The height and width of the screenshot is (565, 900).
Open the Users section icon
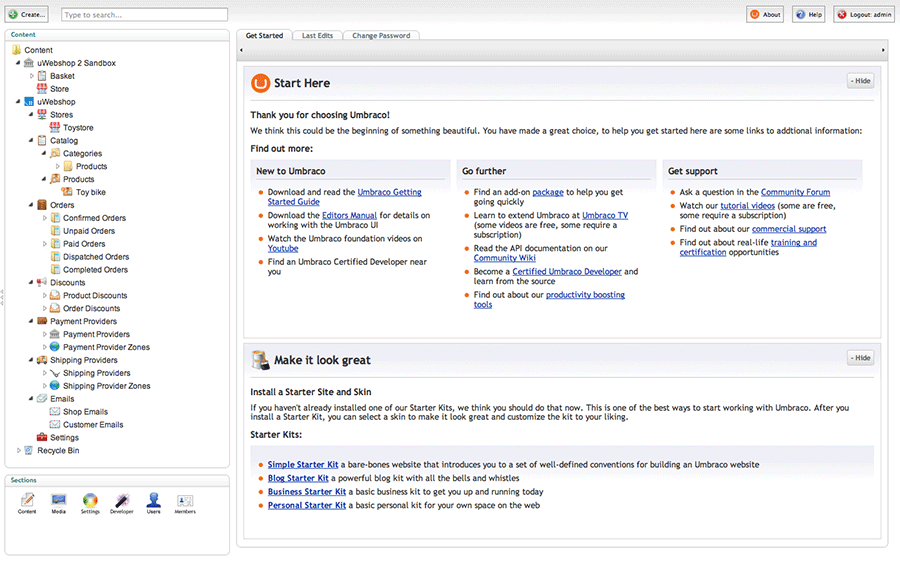coord(153,501)
